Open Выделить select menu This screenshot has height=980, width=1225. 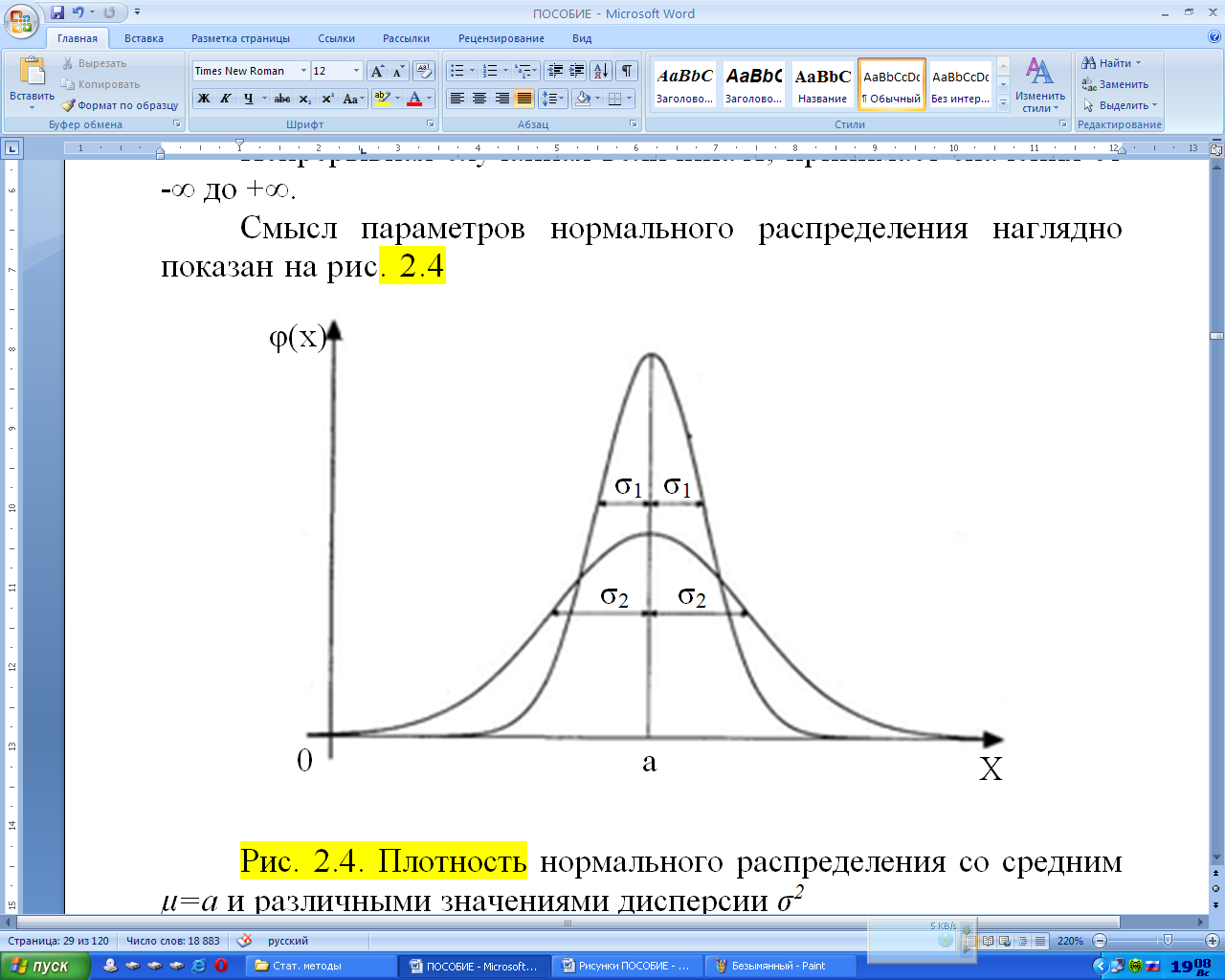click(x=1120, y=105)
